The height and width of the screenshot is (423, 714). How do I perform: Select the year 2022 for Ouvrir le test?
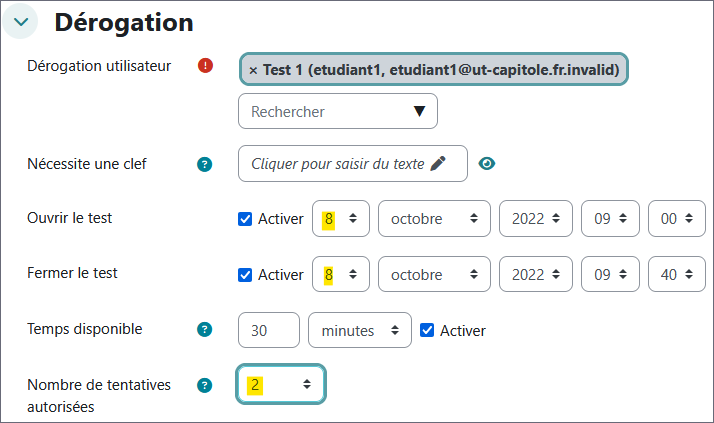542,219
